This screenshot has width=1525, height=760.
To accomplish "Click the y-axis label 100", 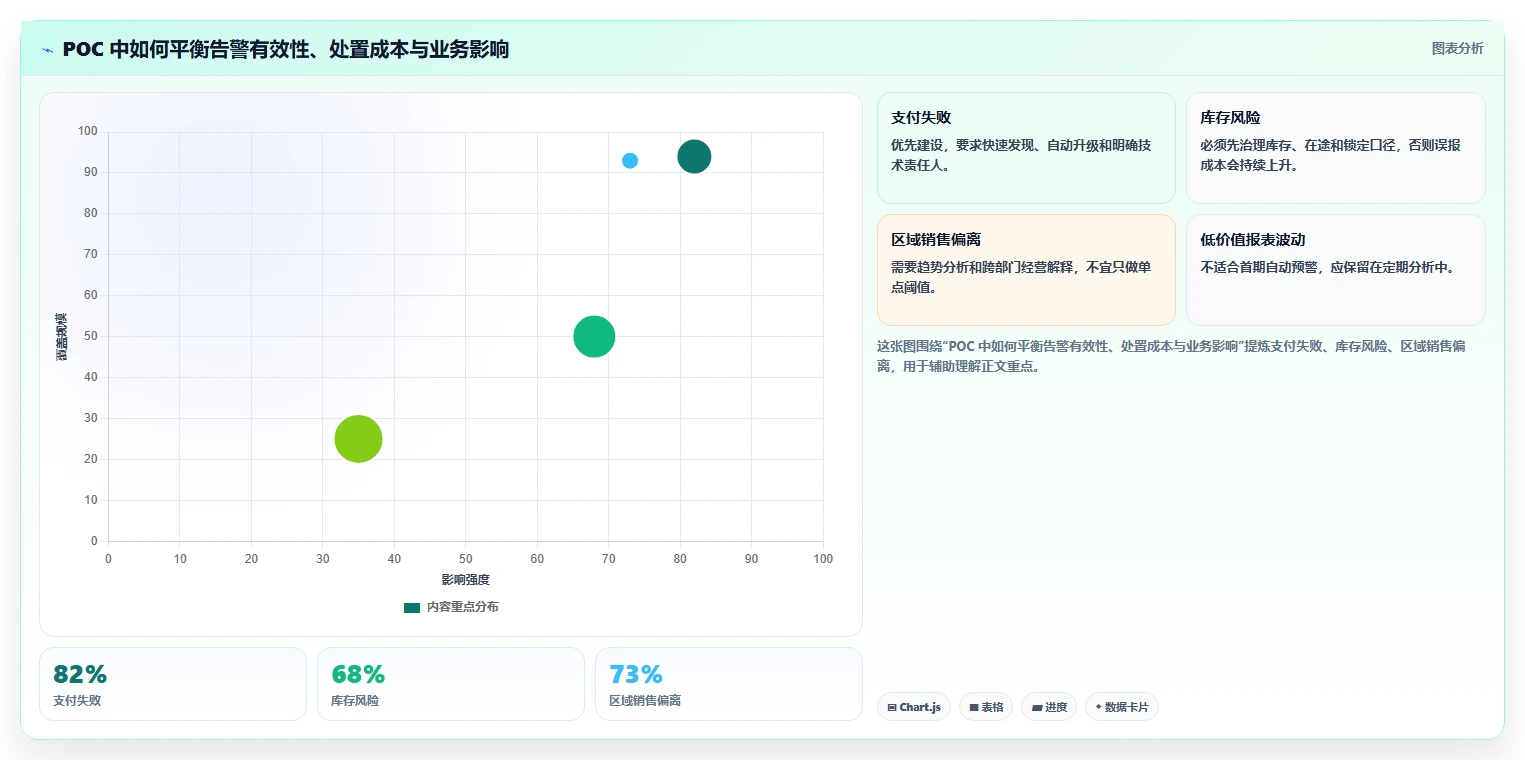I will point(88,131).
